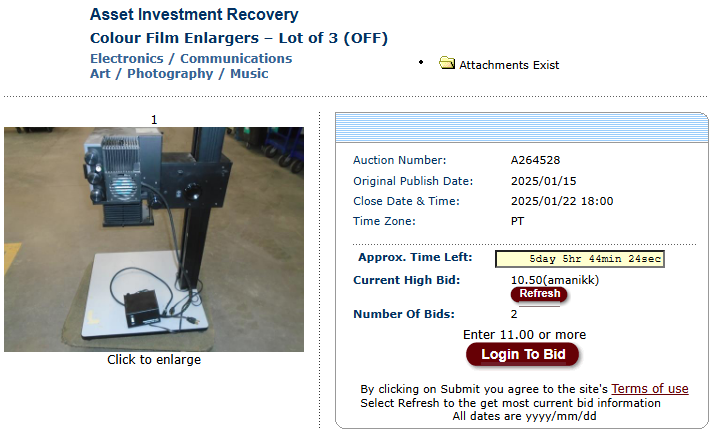721x436 pixels.
Task: Click the Login To Bid button
Action: pos(523,355)
